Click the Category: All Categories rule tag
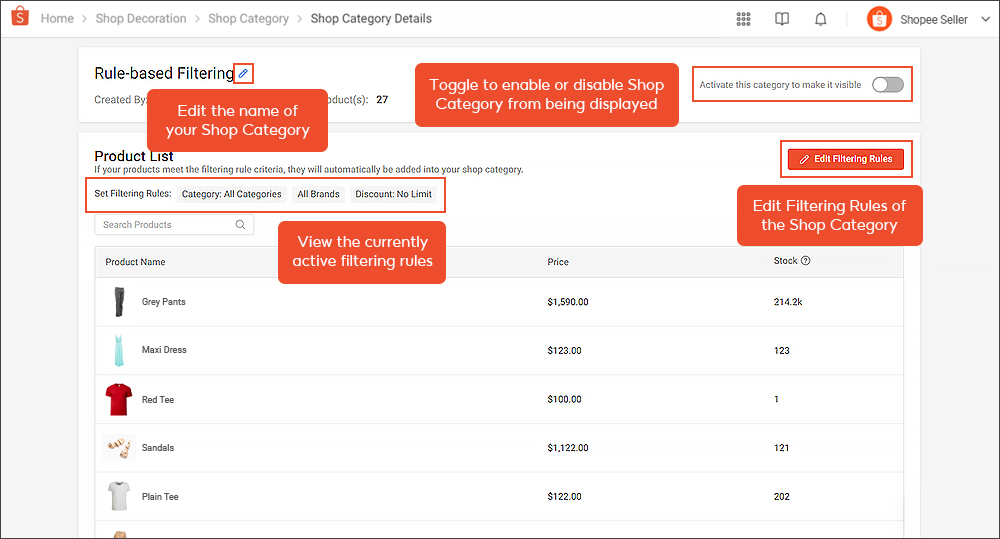This screenshot has height=539, width=1000. tap(232, 194)
